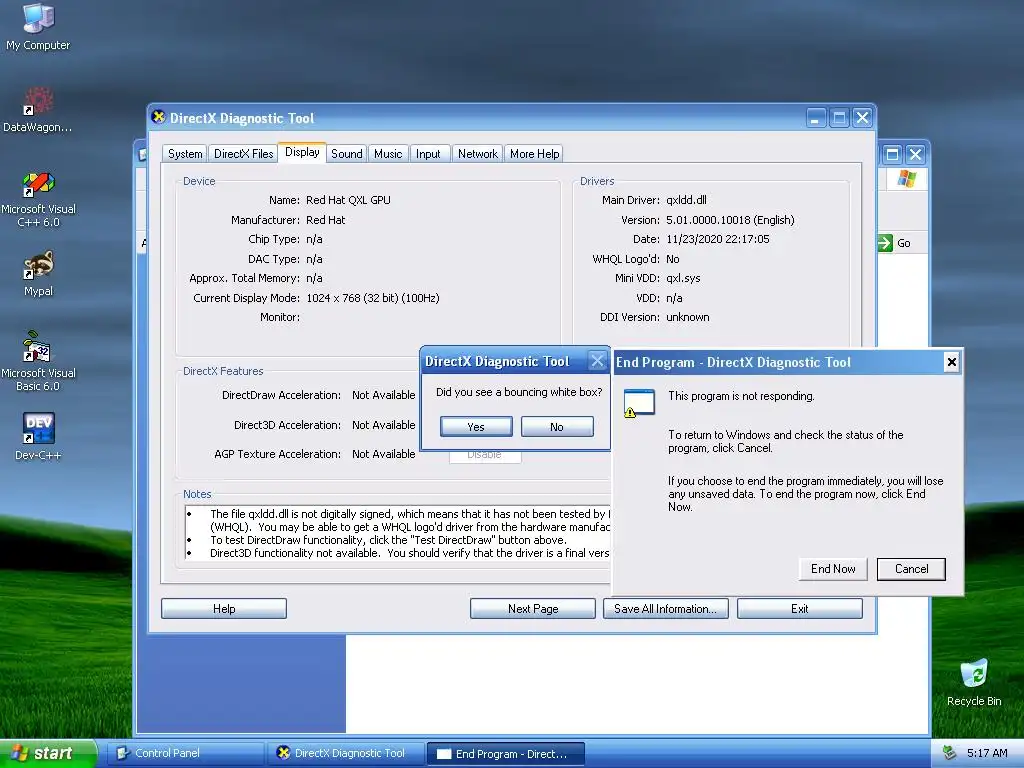Close the Control Panel window behind

(x=916, y=154)
